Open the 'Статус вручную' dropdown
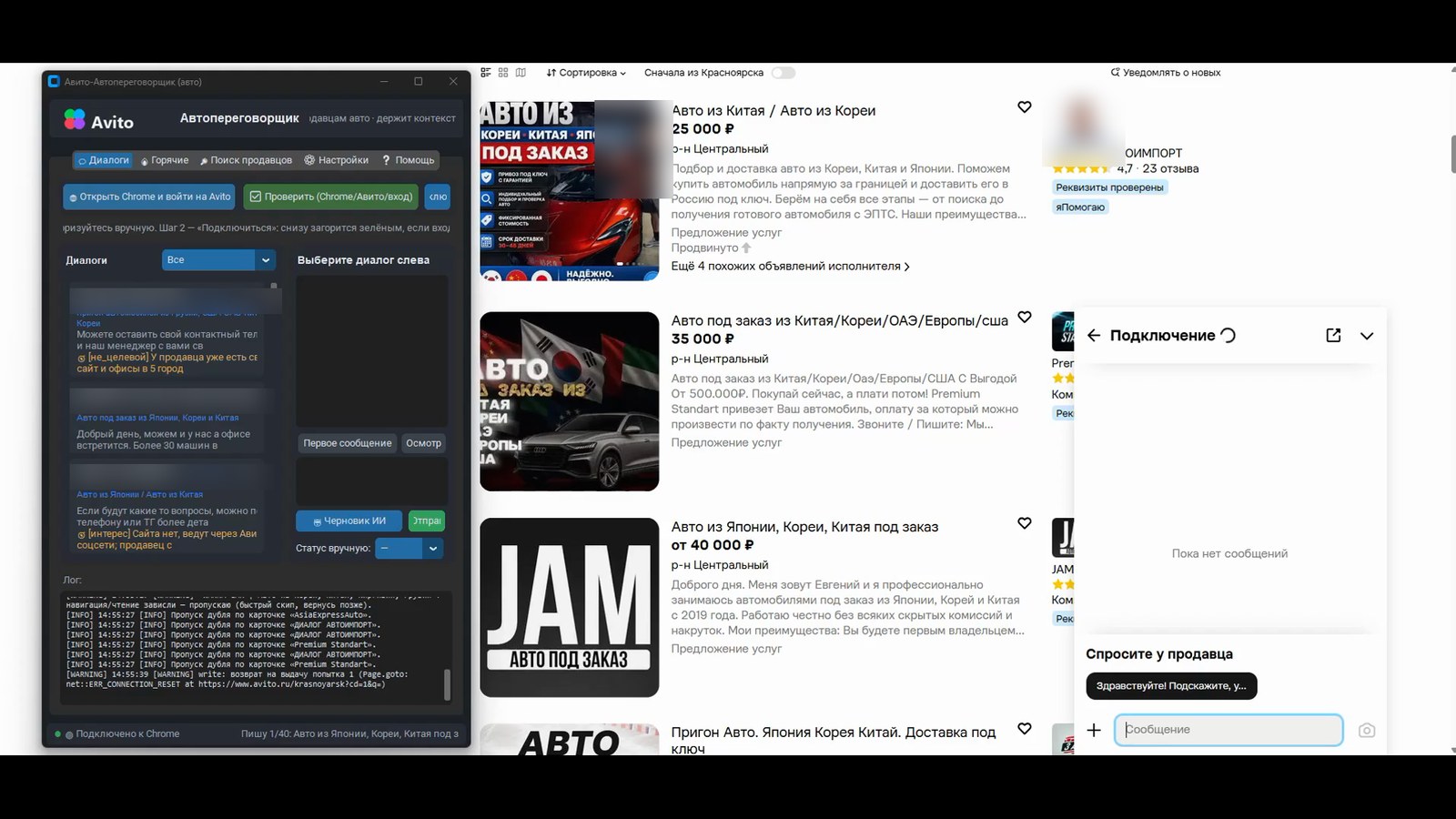 (x=409, y=548)
